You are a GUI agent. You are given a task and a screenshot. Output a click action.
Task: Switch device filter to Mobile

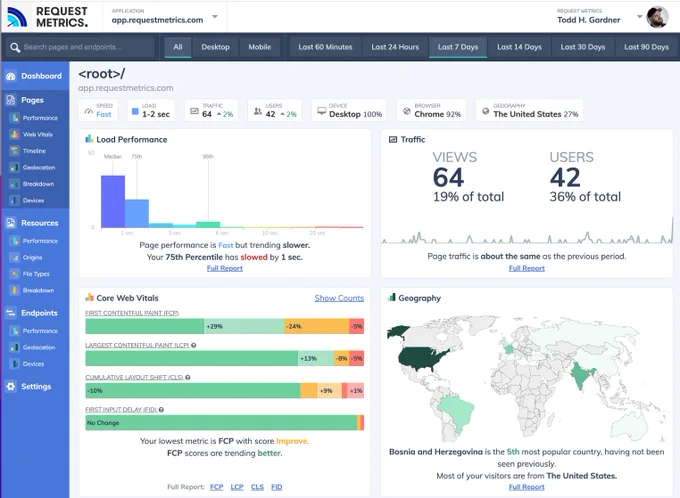(259, 47)
